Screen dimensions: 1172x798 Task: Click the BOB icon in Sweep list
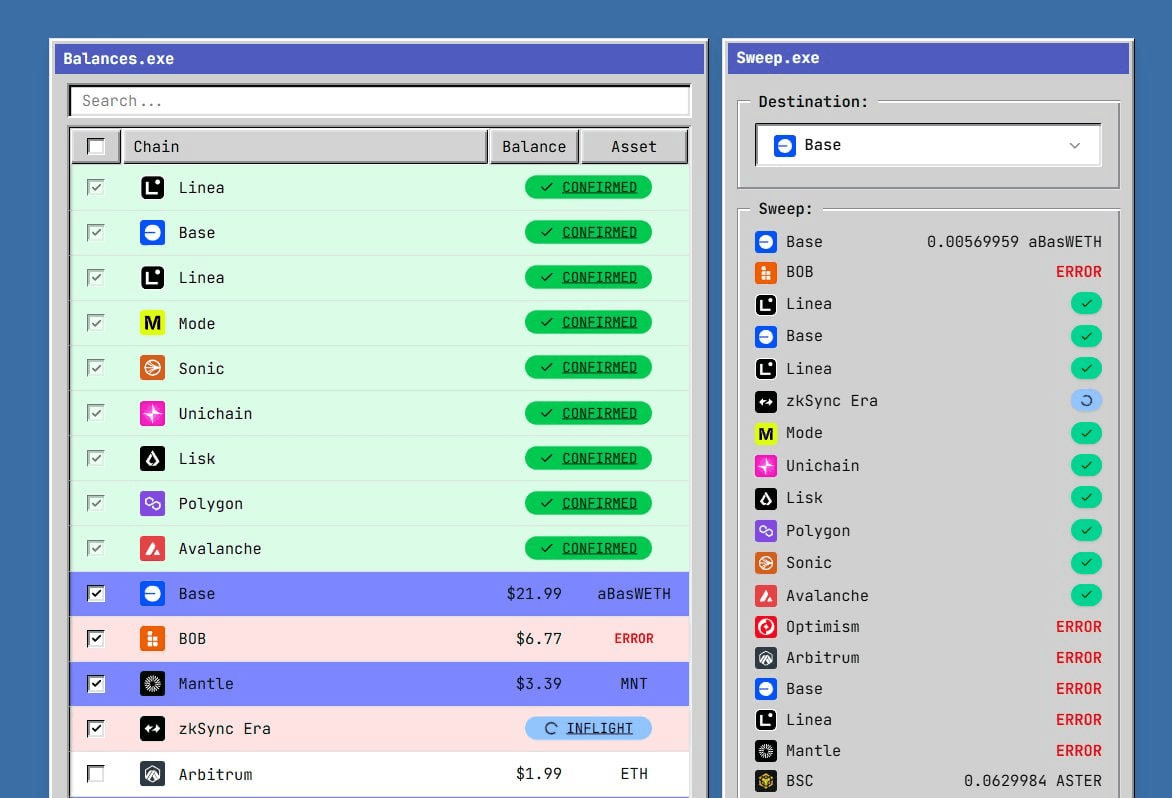(766, 272)
